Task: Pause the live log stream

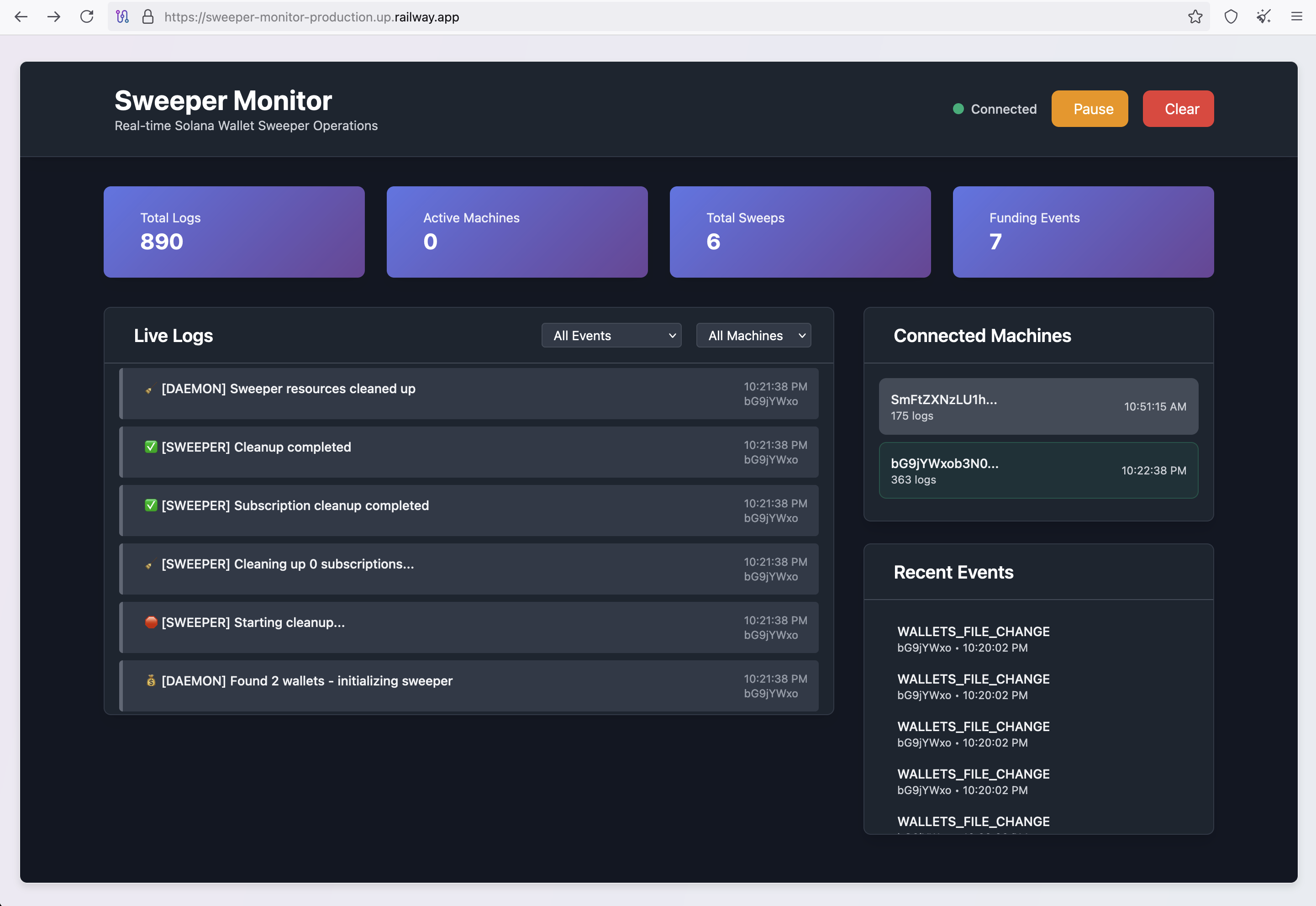Action: click(x=1090, y=108)
